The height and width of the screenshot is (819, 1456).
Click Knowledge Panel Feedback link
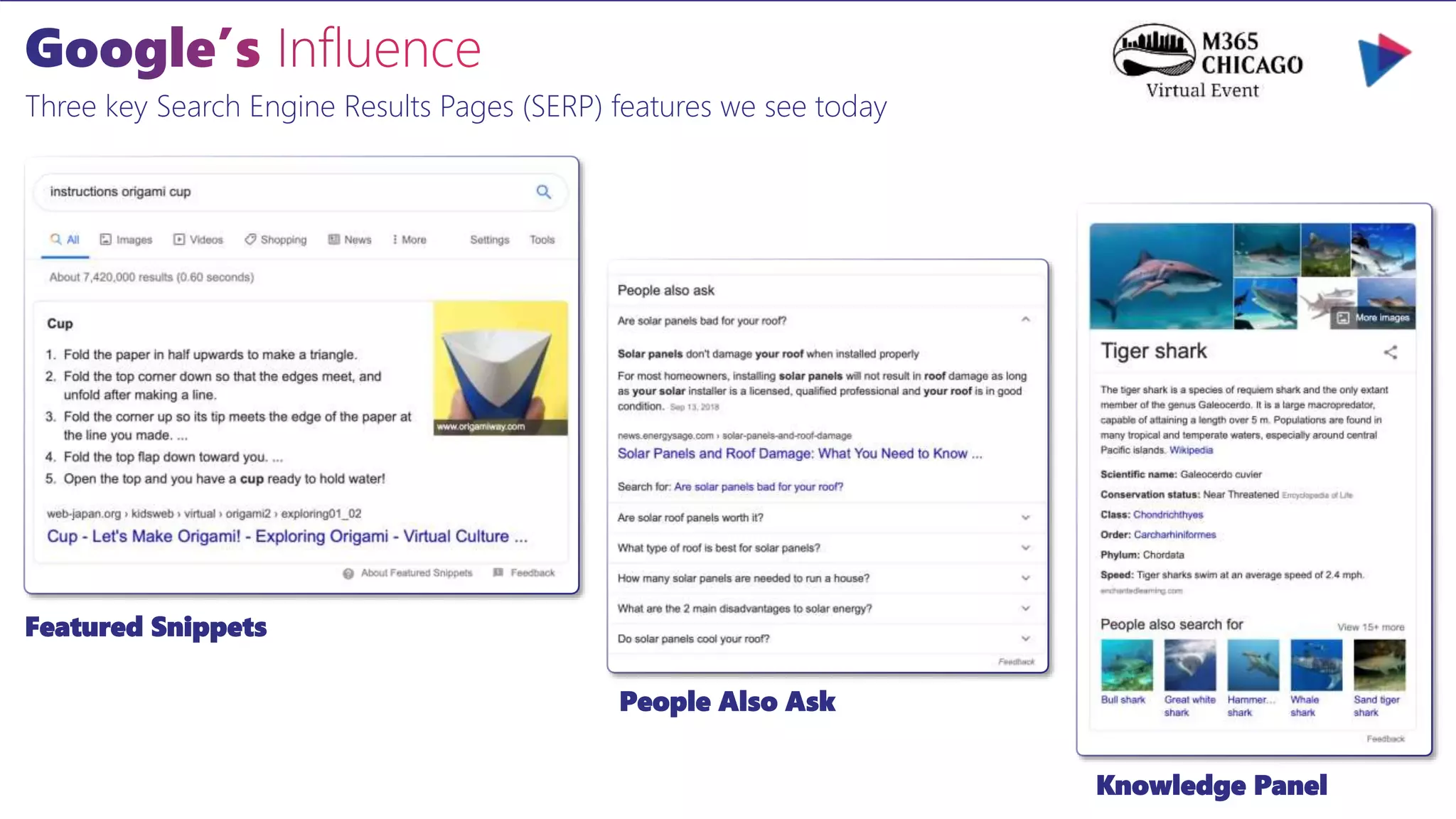[x=1386, y=739]
